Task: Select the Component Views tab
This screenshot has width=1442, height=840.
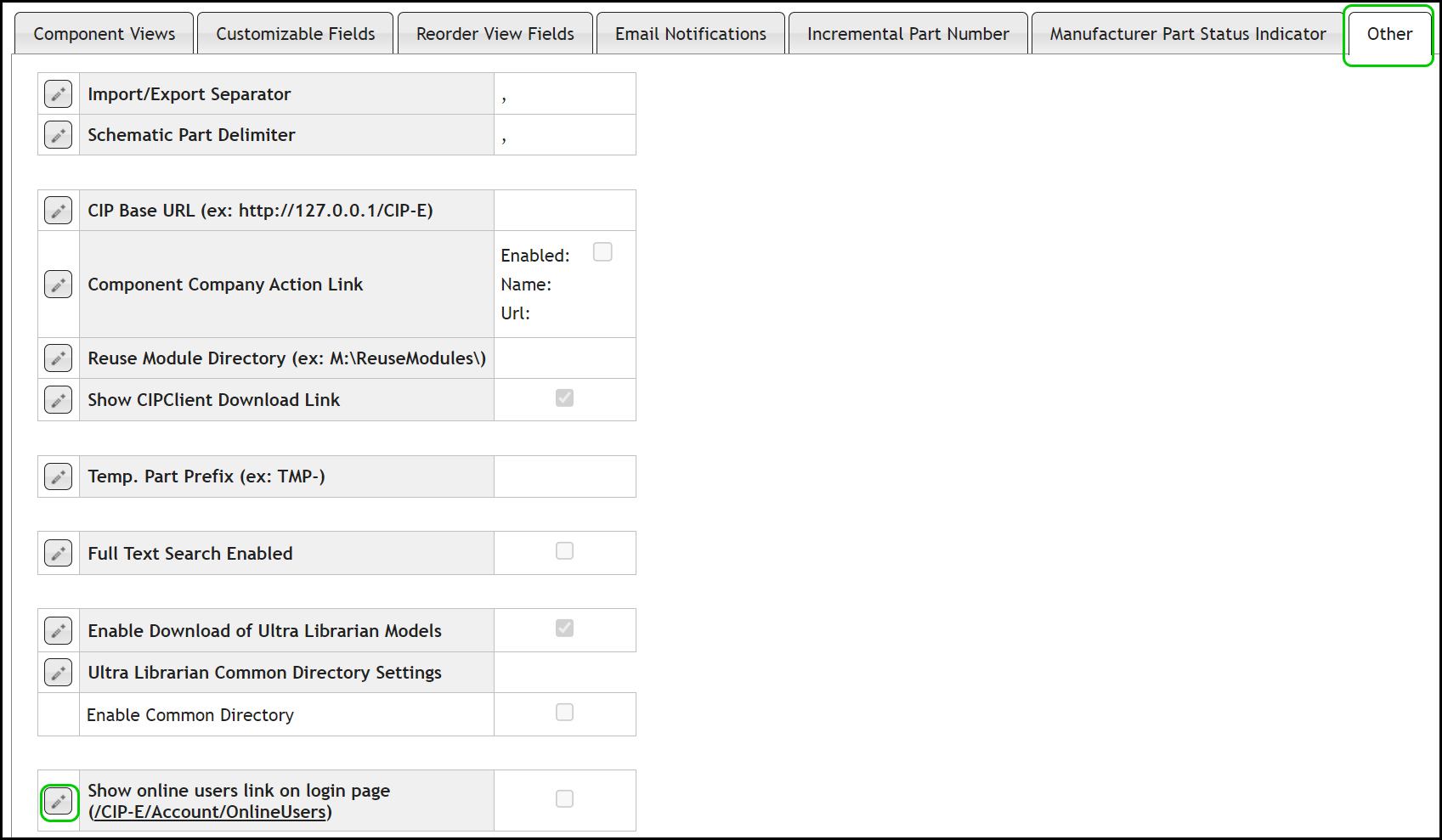Action: pos(103,33)
